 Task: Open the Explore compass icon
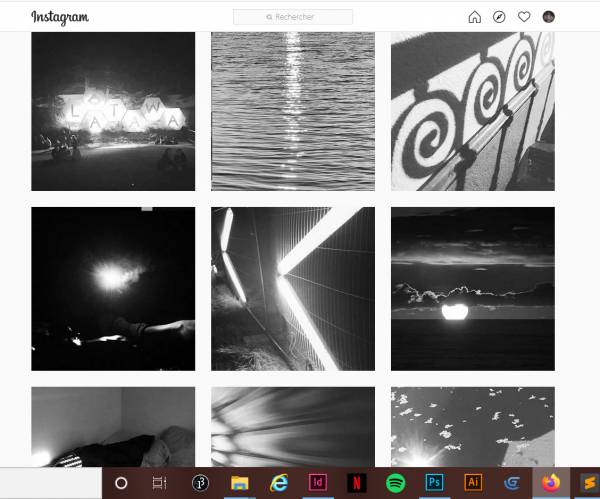point(499,17)
